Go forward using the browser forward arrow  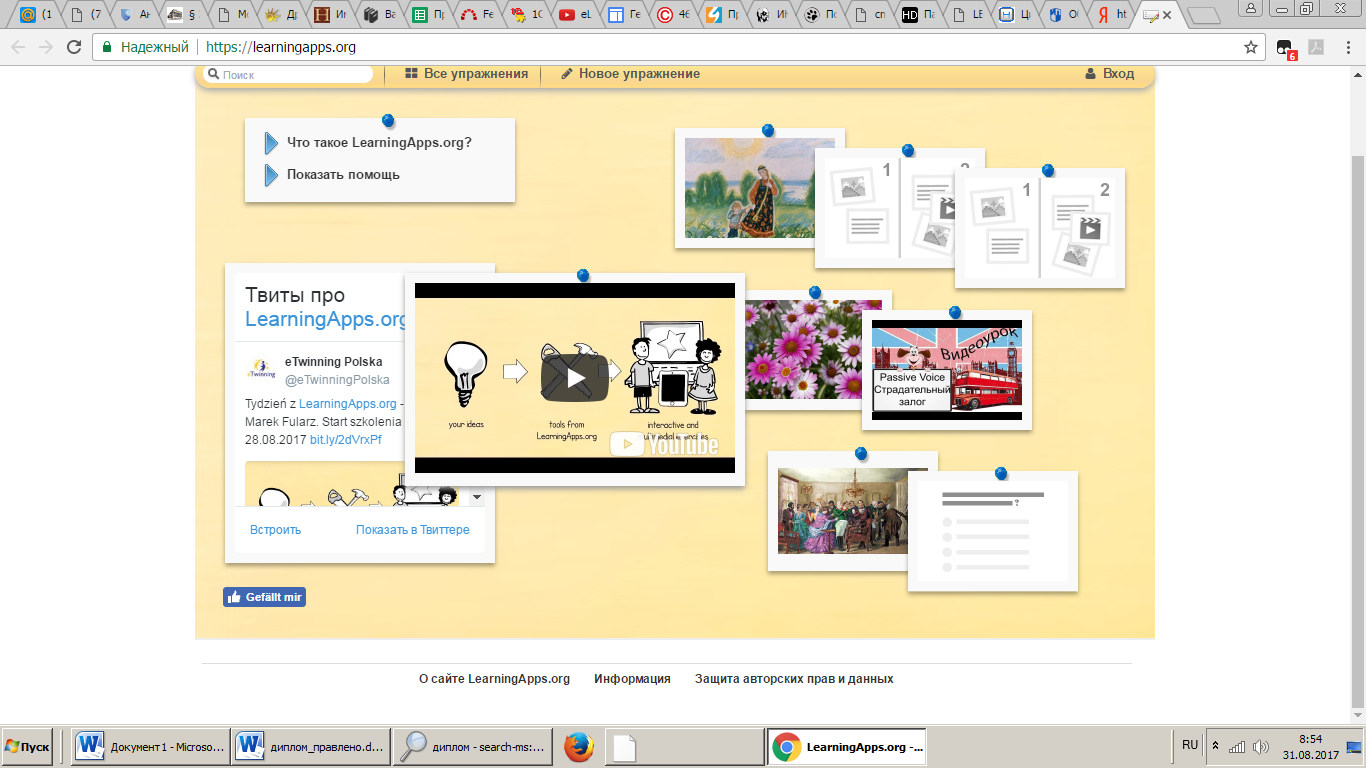(46, 47)
